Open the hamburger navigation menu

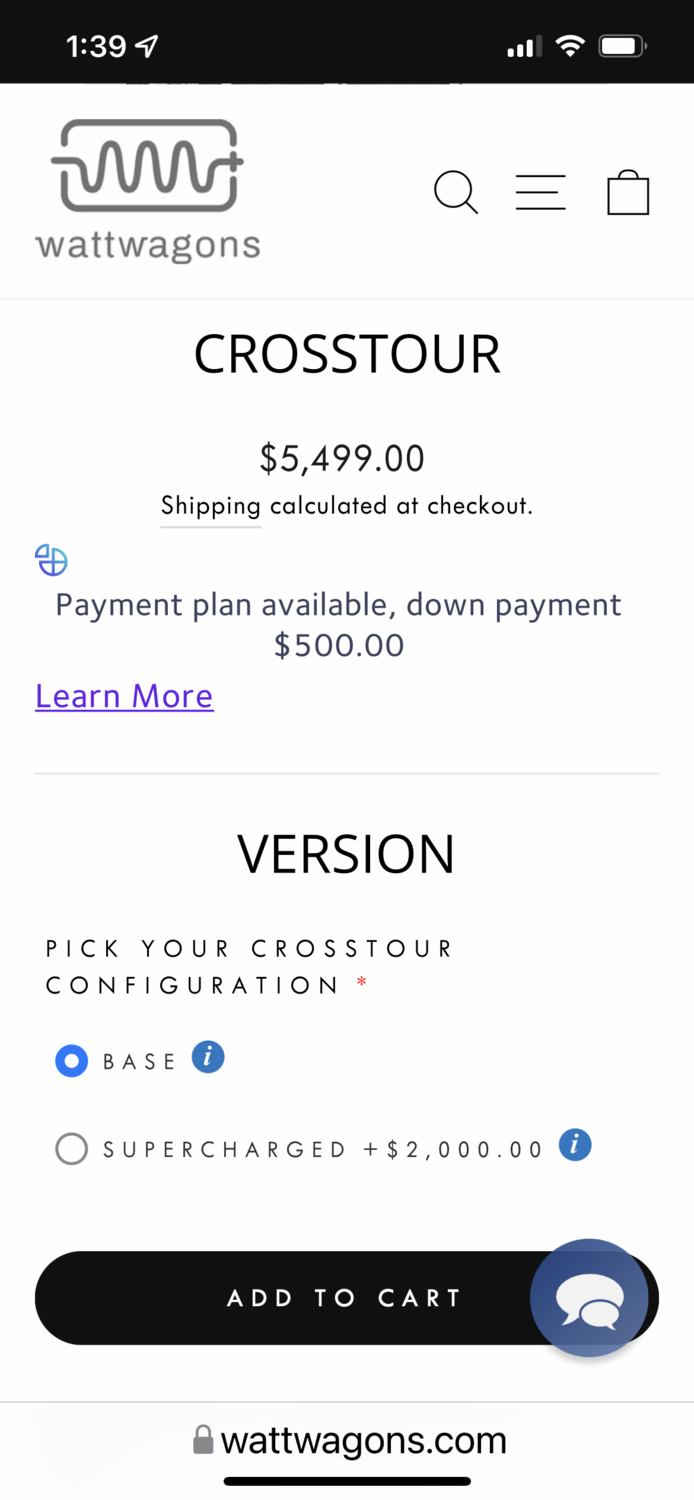(540, 192)
